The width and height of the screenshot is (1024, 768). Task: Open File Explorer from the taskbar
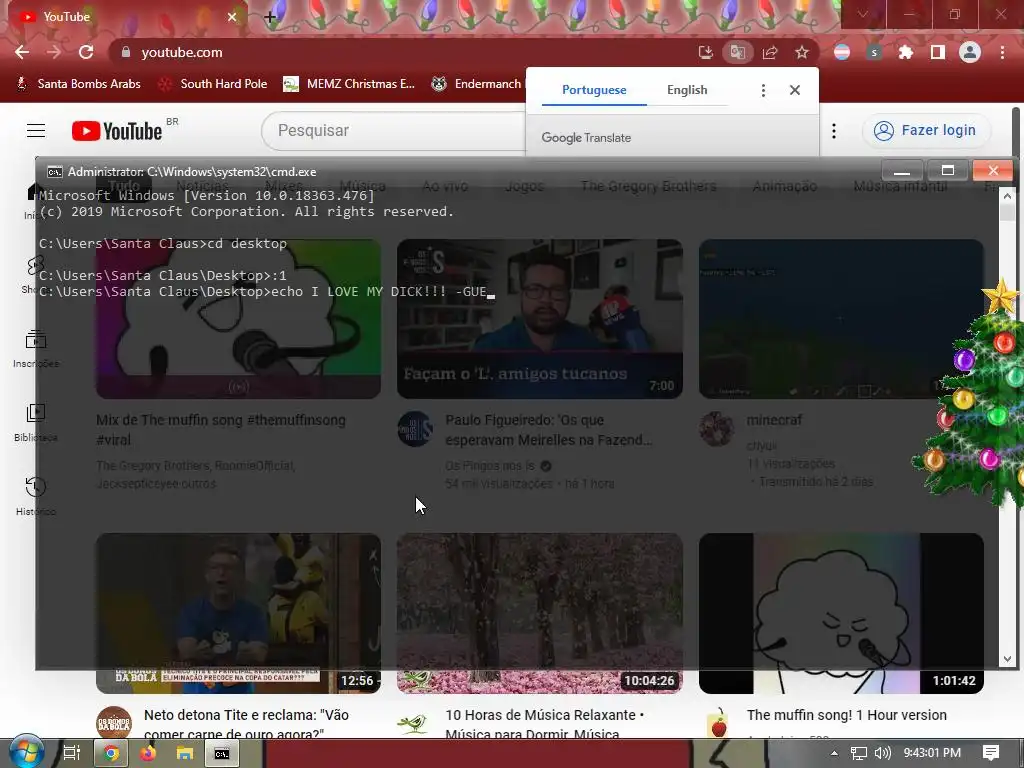[185, 754]
